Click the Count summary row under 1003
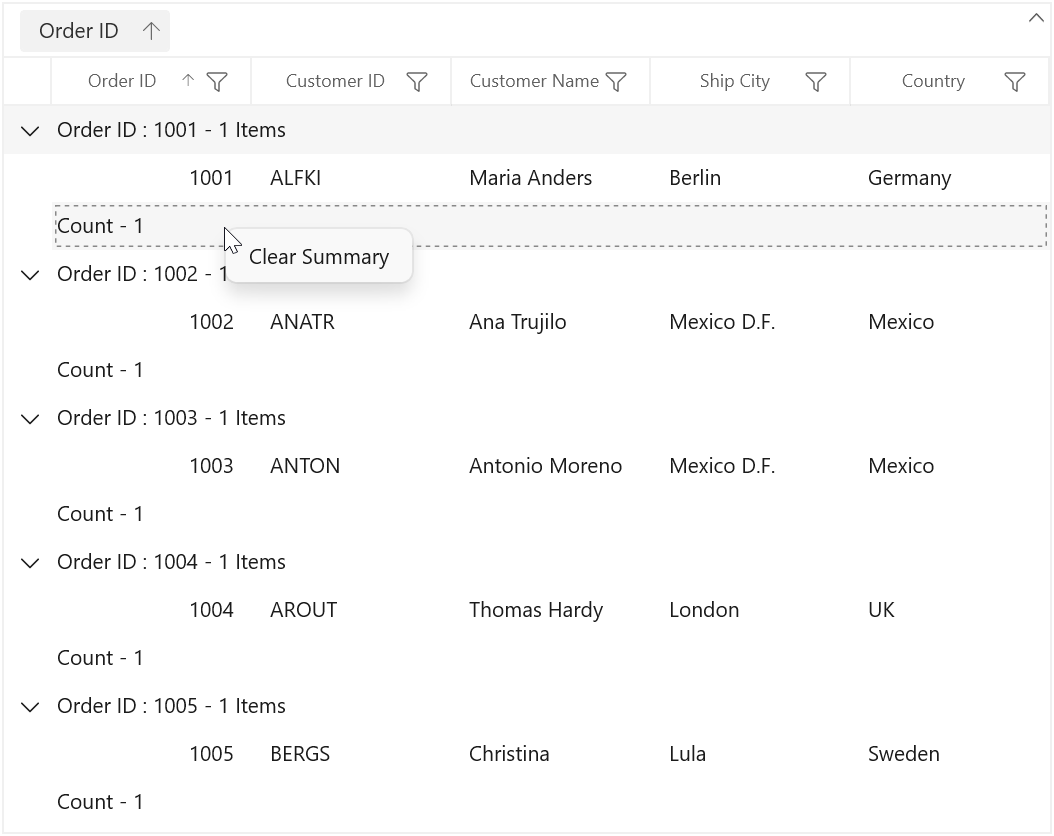Viewport: 1054px width, 836px height. coord(551,514)
